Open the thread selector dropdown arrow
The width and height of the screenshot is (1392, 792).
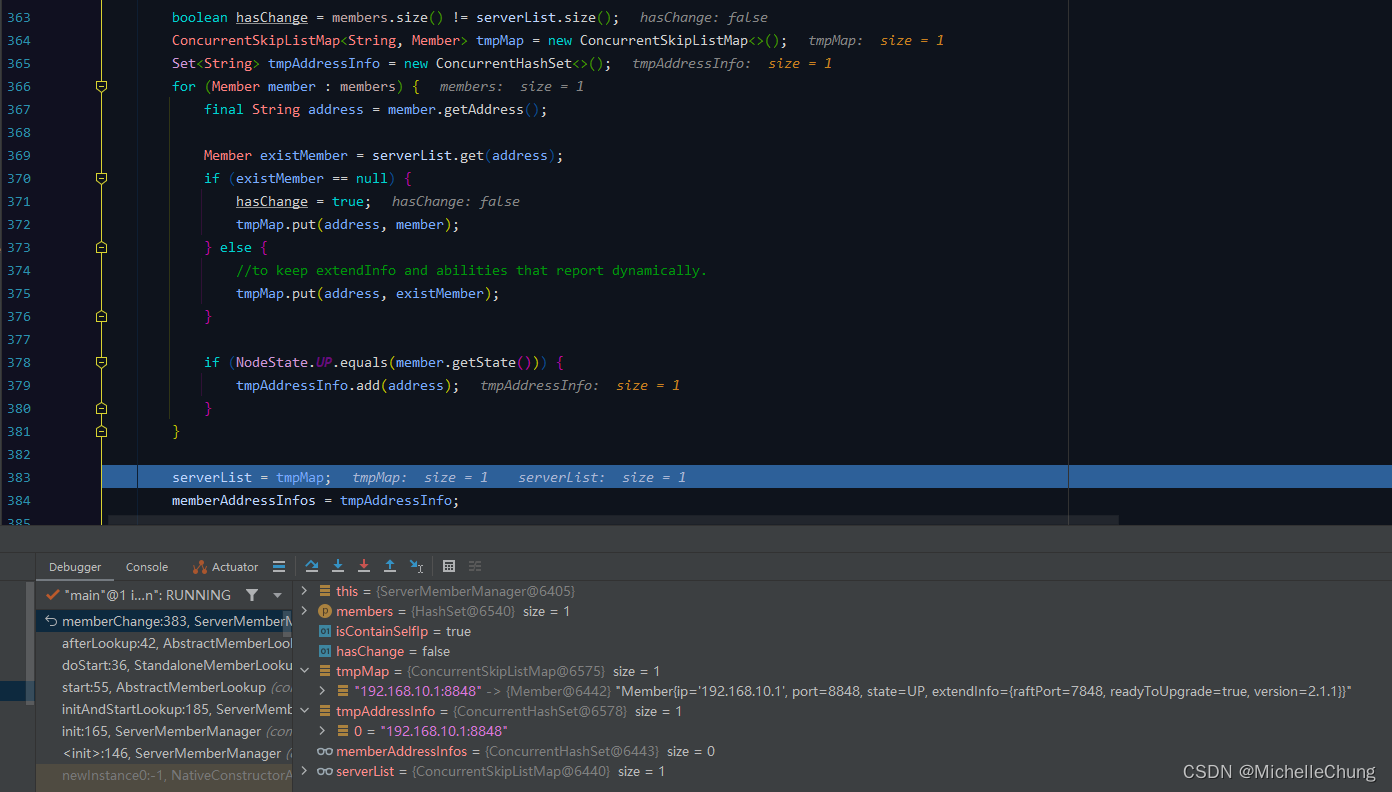pyautogui.click(x=277, y=595)
